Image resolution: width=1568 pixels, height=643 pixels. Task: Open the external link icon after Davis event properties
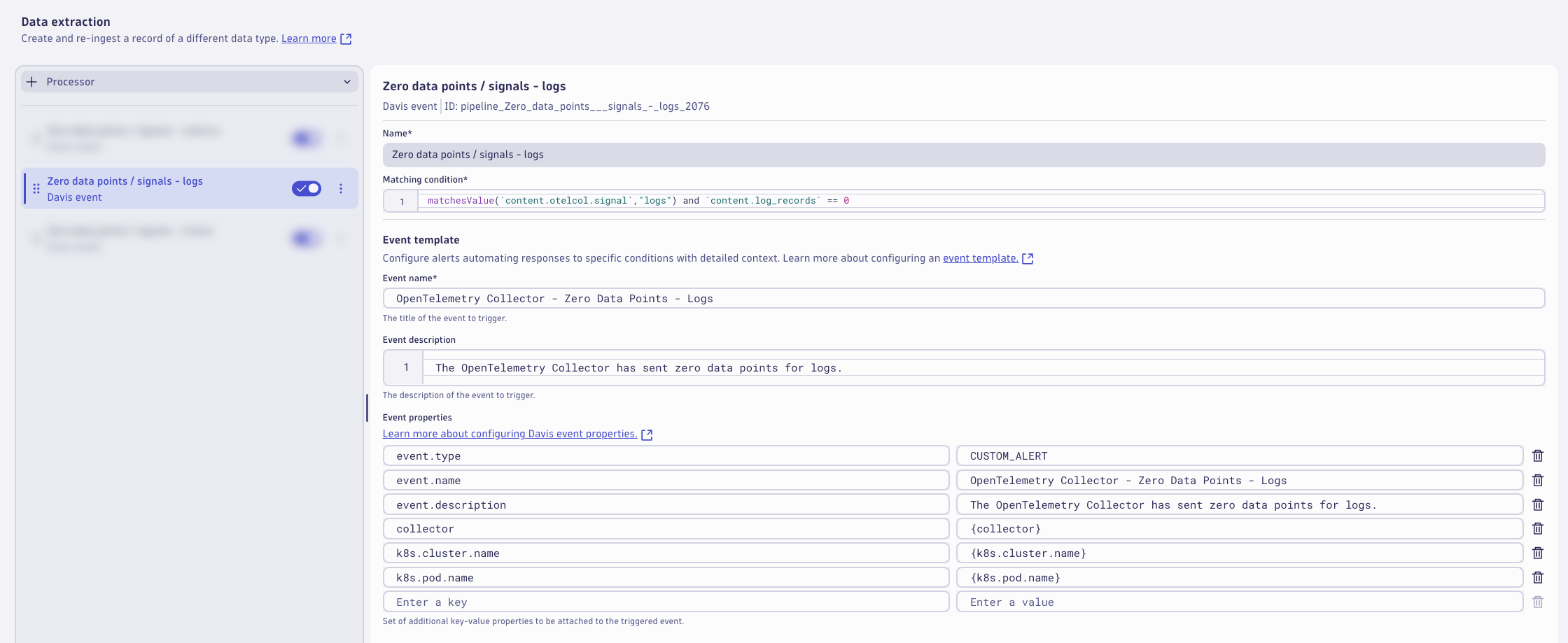click(x=647, y=434)
